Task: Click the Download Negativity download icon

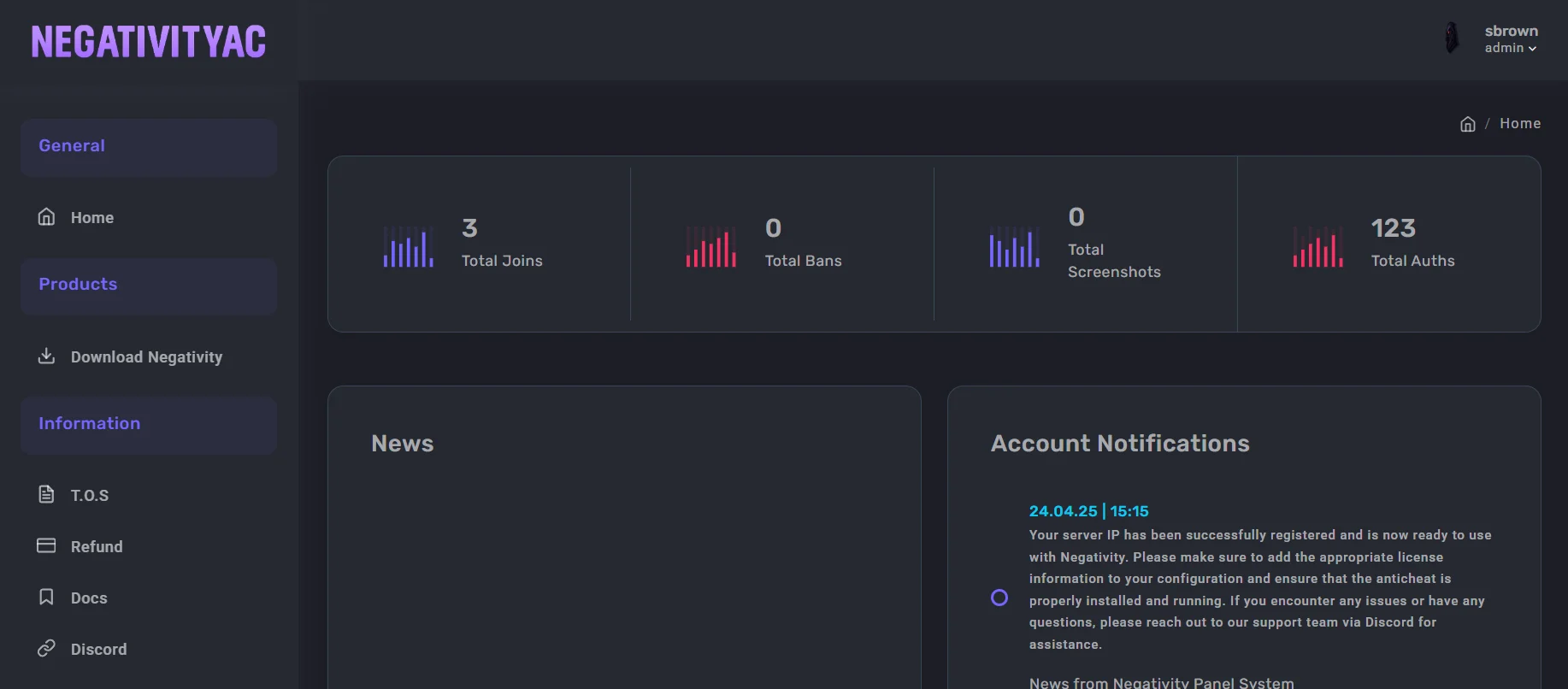Action: pos(47,356)
